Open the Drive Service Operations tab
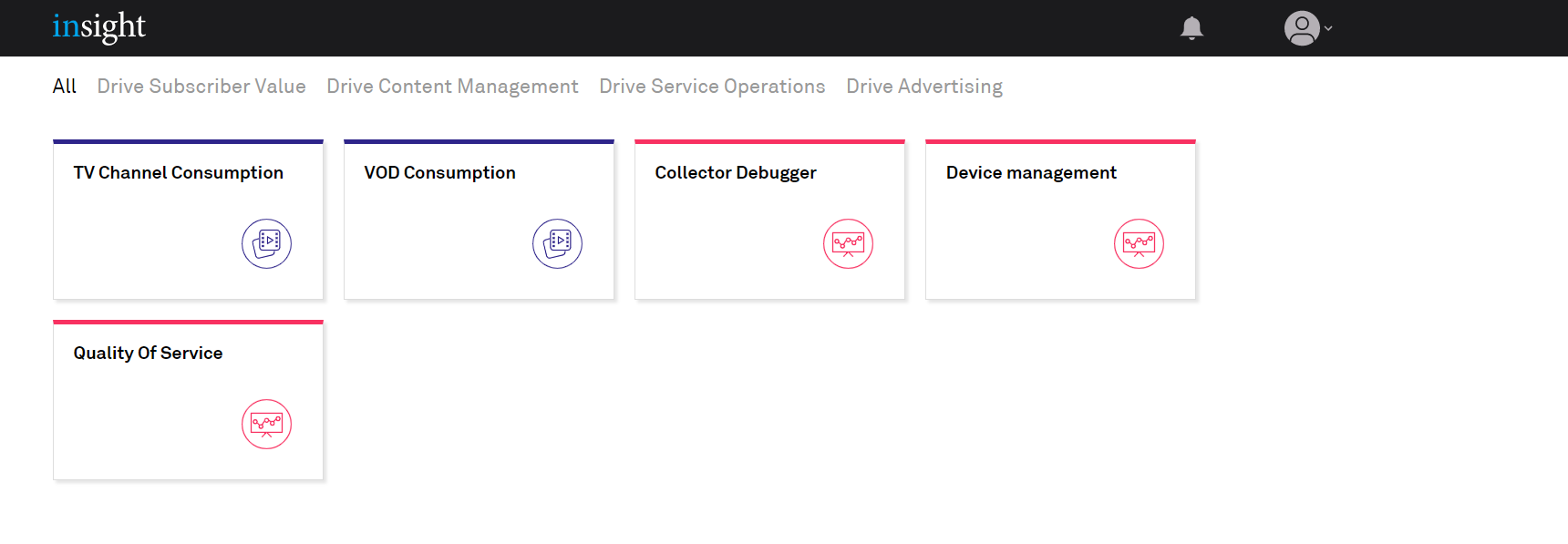 (x=712, y=87)
